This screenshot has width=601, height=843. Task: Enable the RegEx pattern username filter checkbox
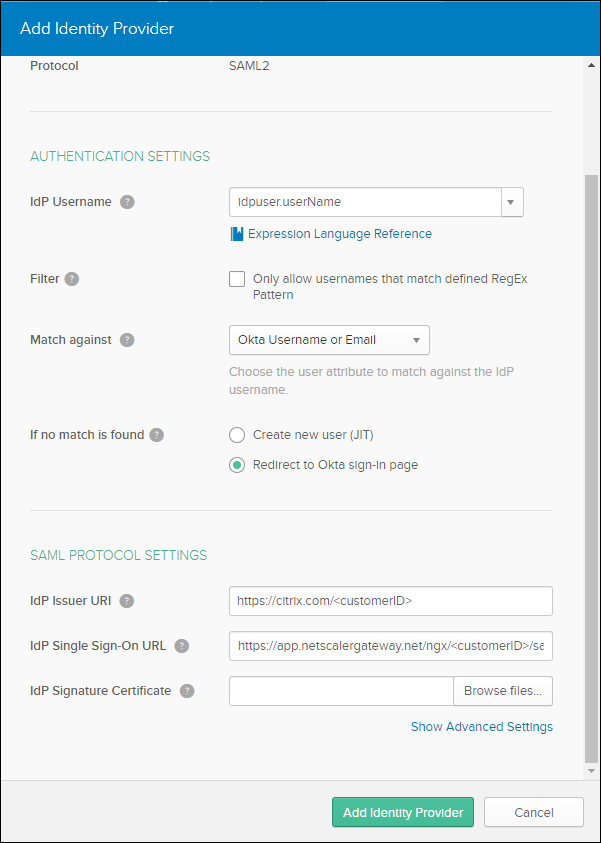pyautogui.click(x=237, y=280)
